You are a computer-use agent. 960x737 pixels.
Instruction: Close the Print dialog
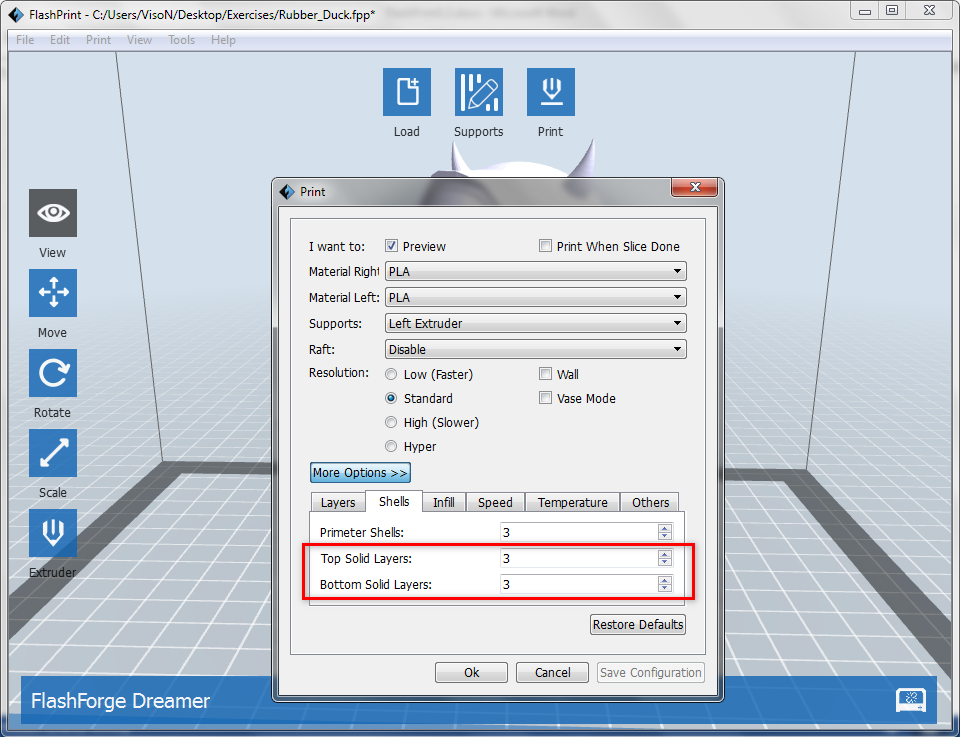[694, 187]
